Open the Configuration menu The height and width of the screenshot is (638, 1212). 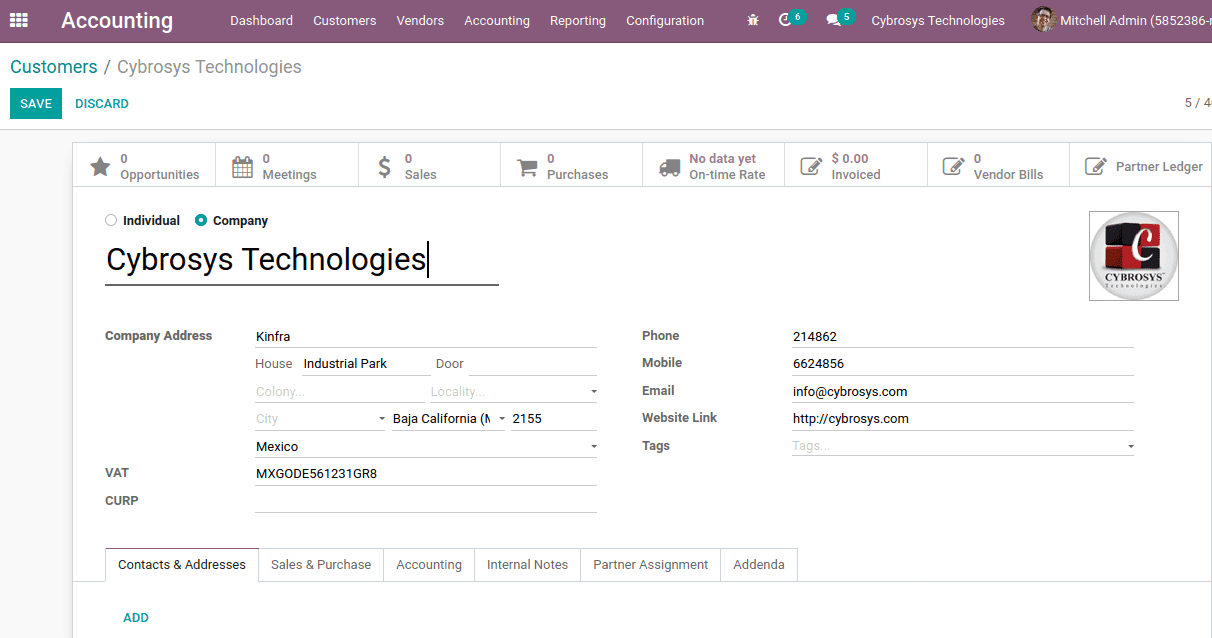[665, 20]
